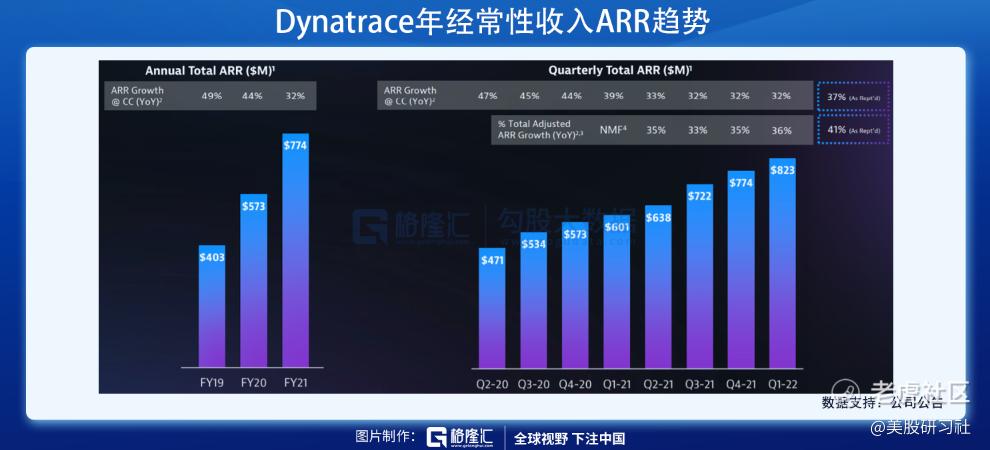The height and width of the screenshot is (450, 990).
Task: Select the 39% quarterly growth value
Action: [613, 96]
